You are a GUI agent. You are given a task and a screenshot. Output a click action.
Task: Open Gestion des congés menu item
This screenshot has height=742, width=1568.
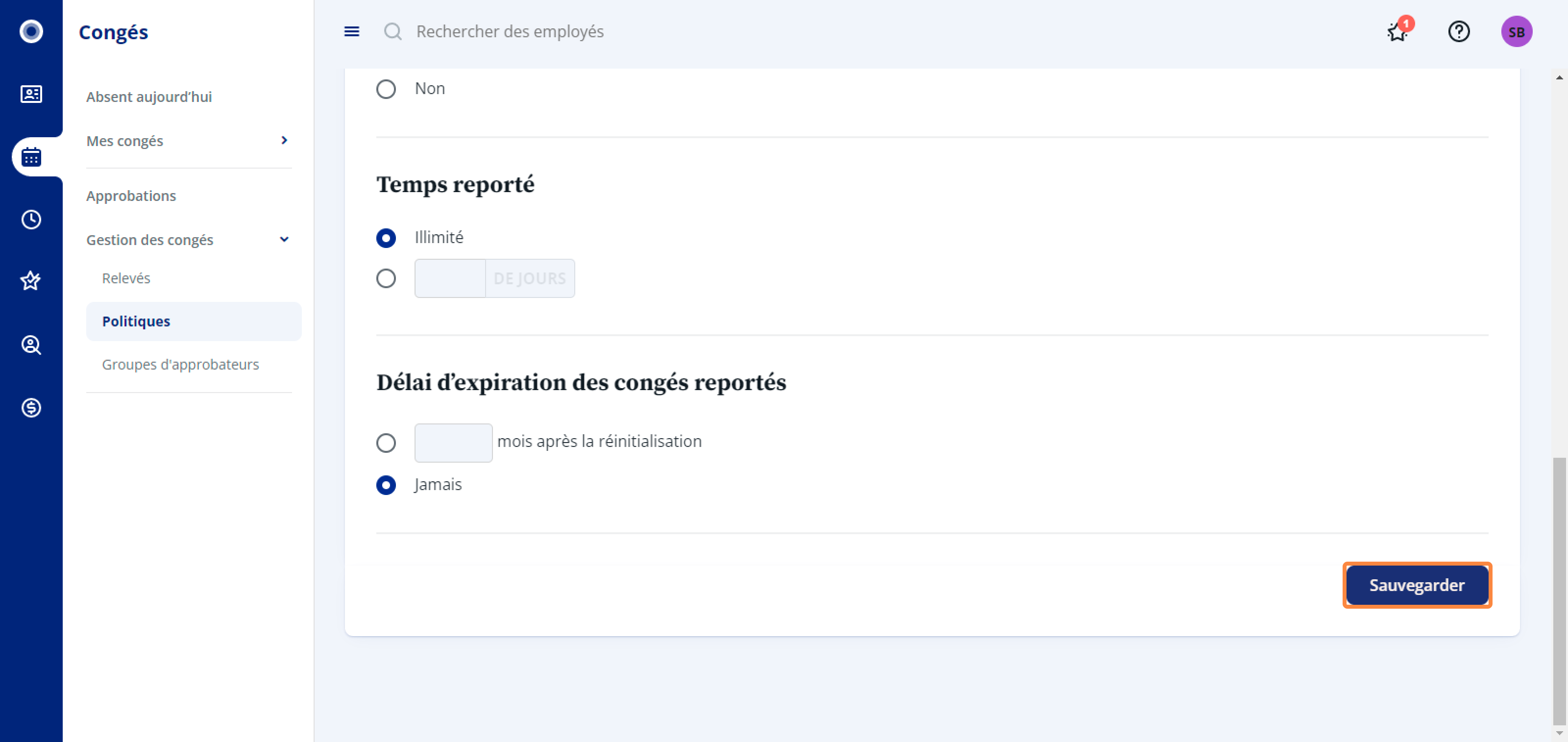(150, 240)
